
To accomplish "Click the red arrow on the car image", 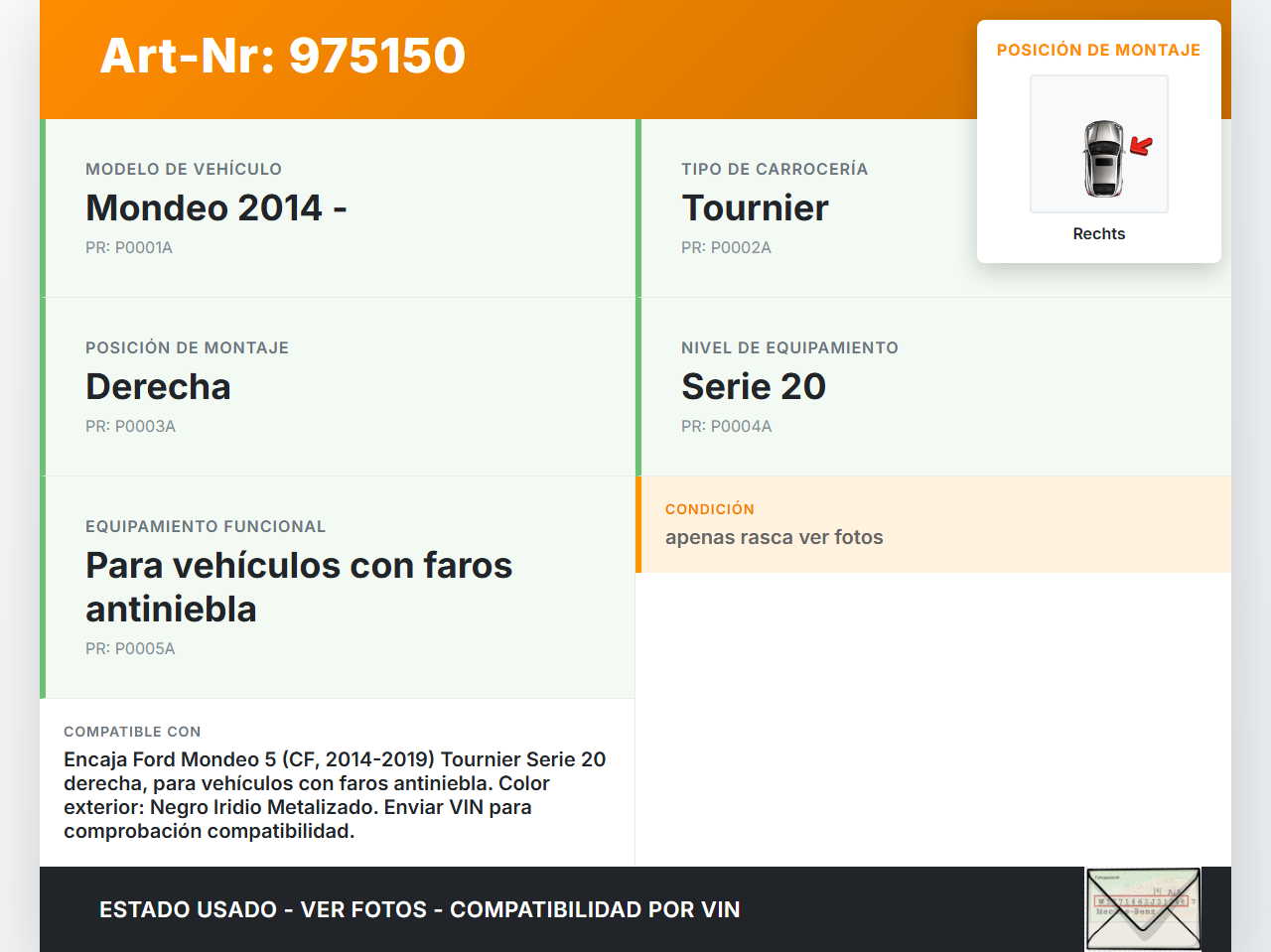I will pyautogui.click(x=1141, y=147).
